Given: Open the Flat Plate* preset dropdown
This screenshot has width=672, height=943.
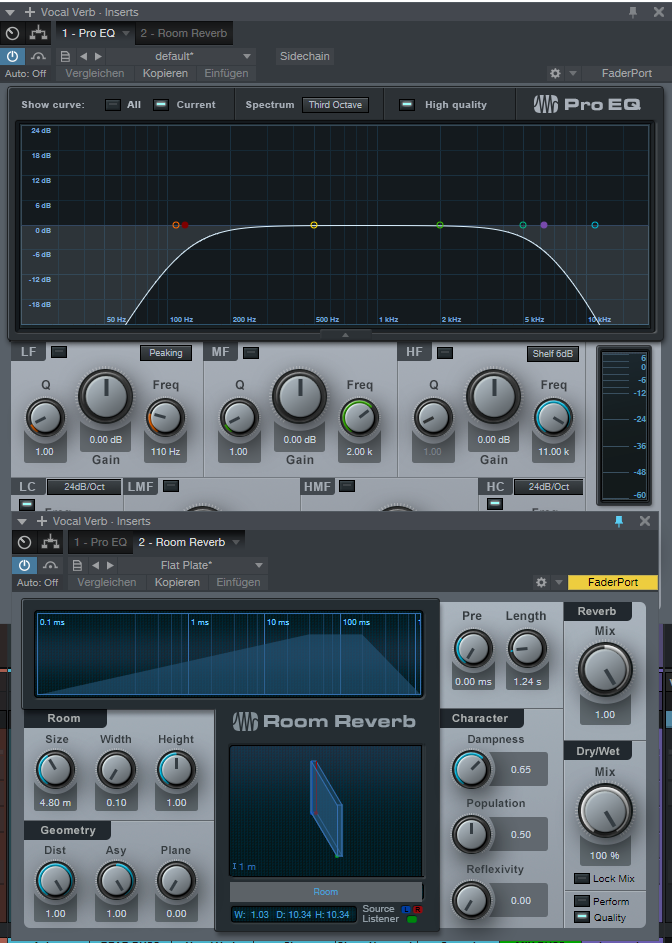Looking at the screenshot, I should [191, 565].
